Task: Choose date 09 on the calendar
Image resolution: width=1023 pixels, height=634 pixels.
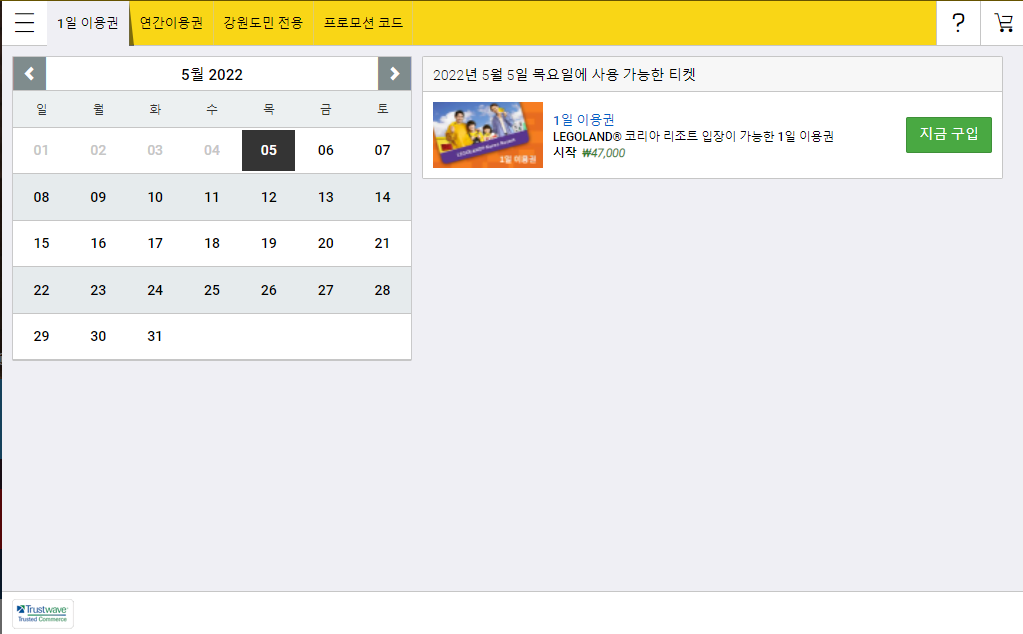Action: (98, 197)
